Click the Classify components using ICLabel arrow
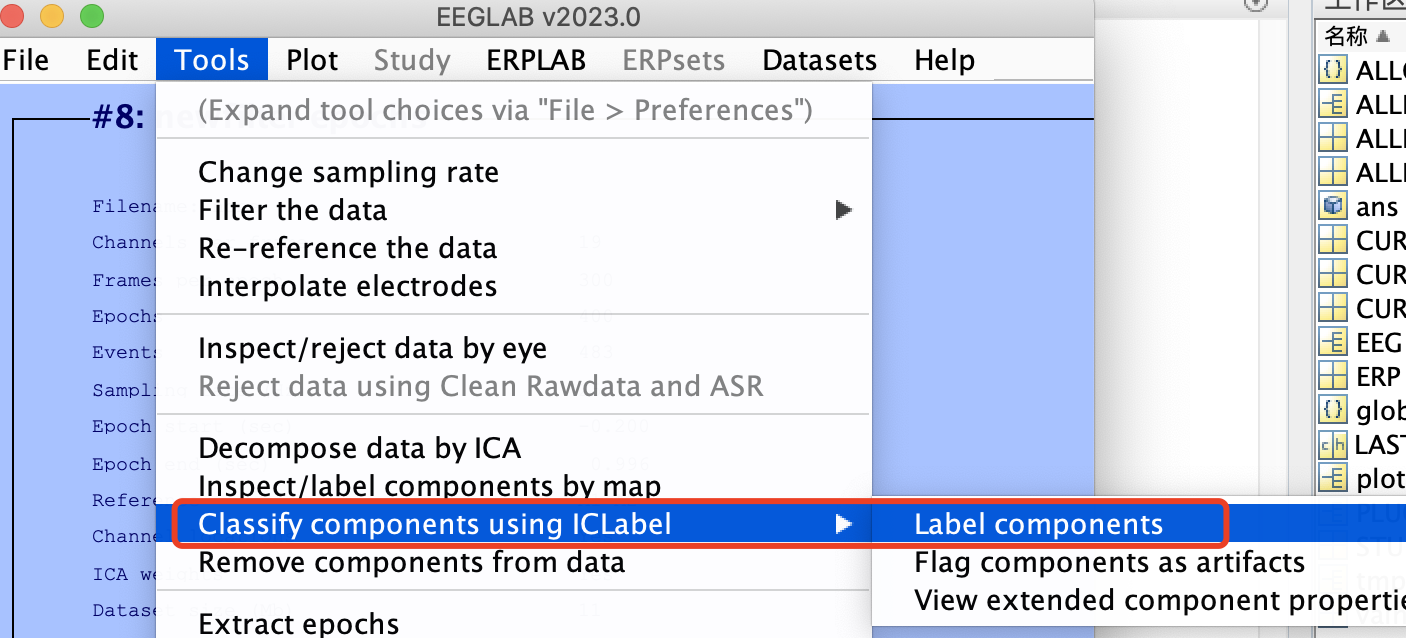 844,524
